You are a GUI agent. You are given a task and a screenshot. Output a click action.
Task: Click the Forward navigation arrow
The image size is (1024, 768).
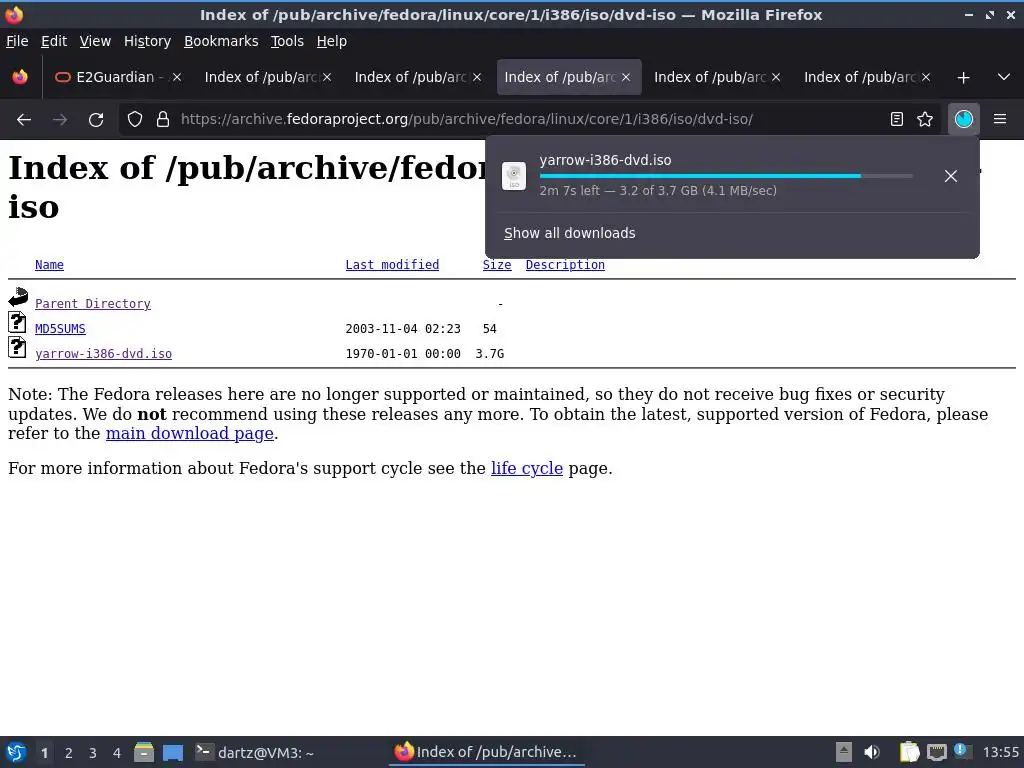tap(60, 120)
